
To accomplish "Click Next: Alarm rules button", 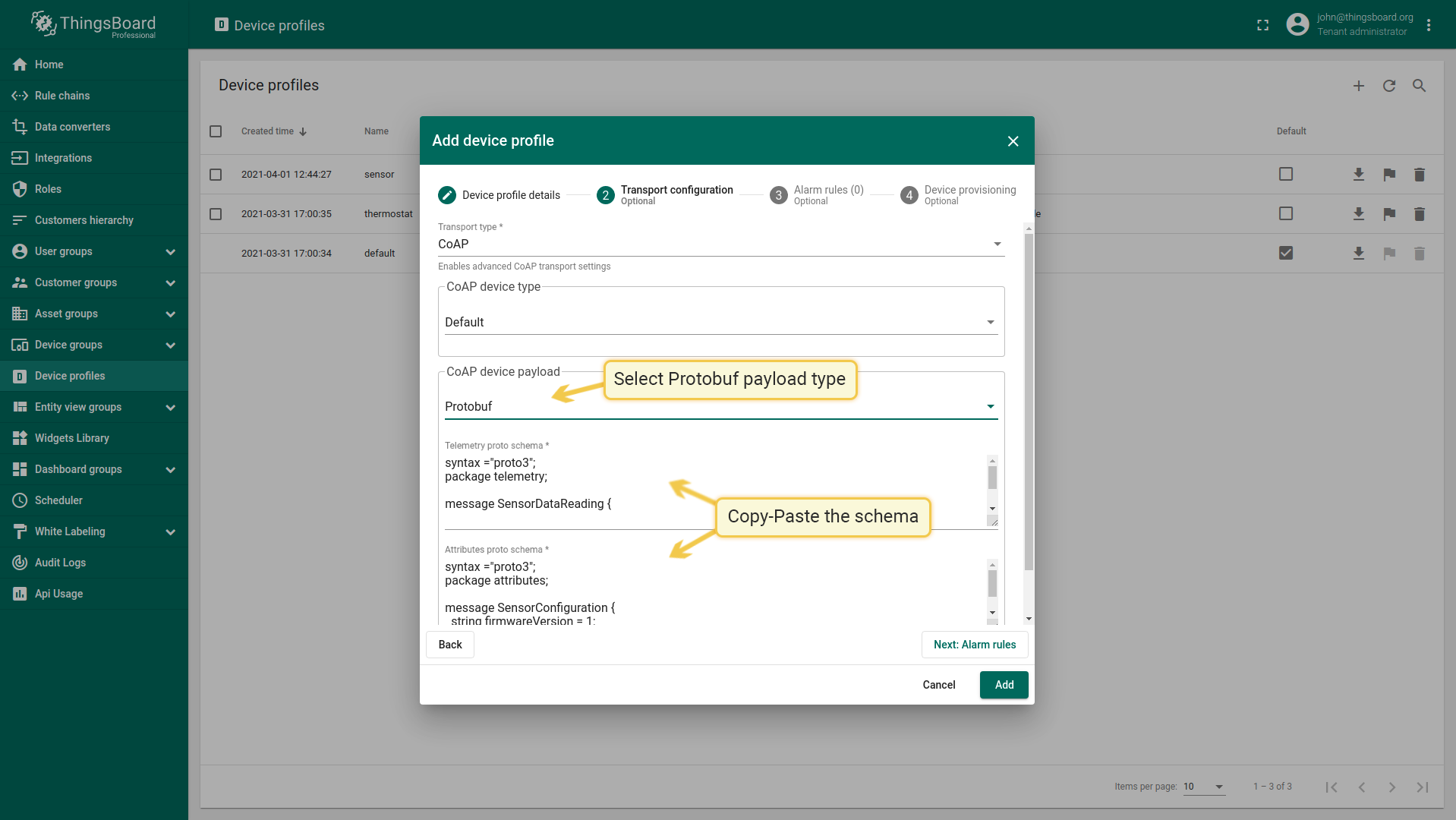I will pyautogui.click(x=975, y=645).
